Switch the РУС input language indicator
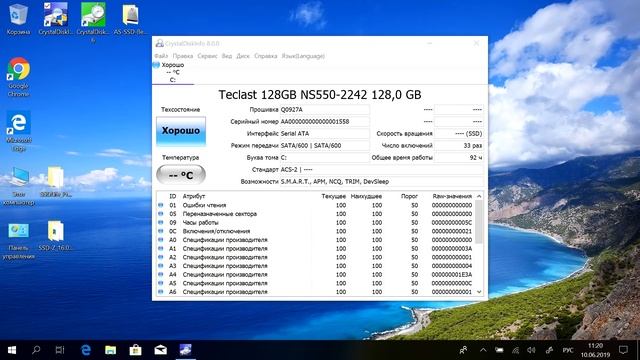The width and height of the screenshot is (640, 360). [568, 350]
